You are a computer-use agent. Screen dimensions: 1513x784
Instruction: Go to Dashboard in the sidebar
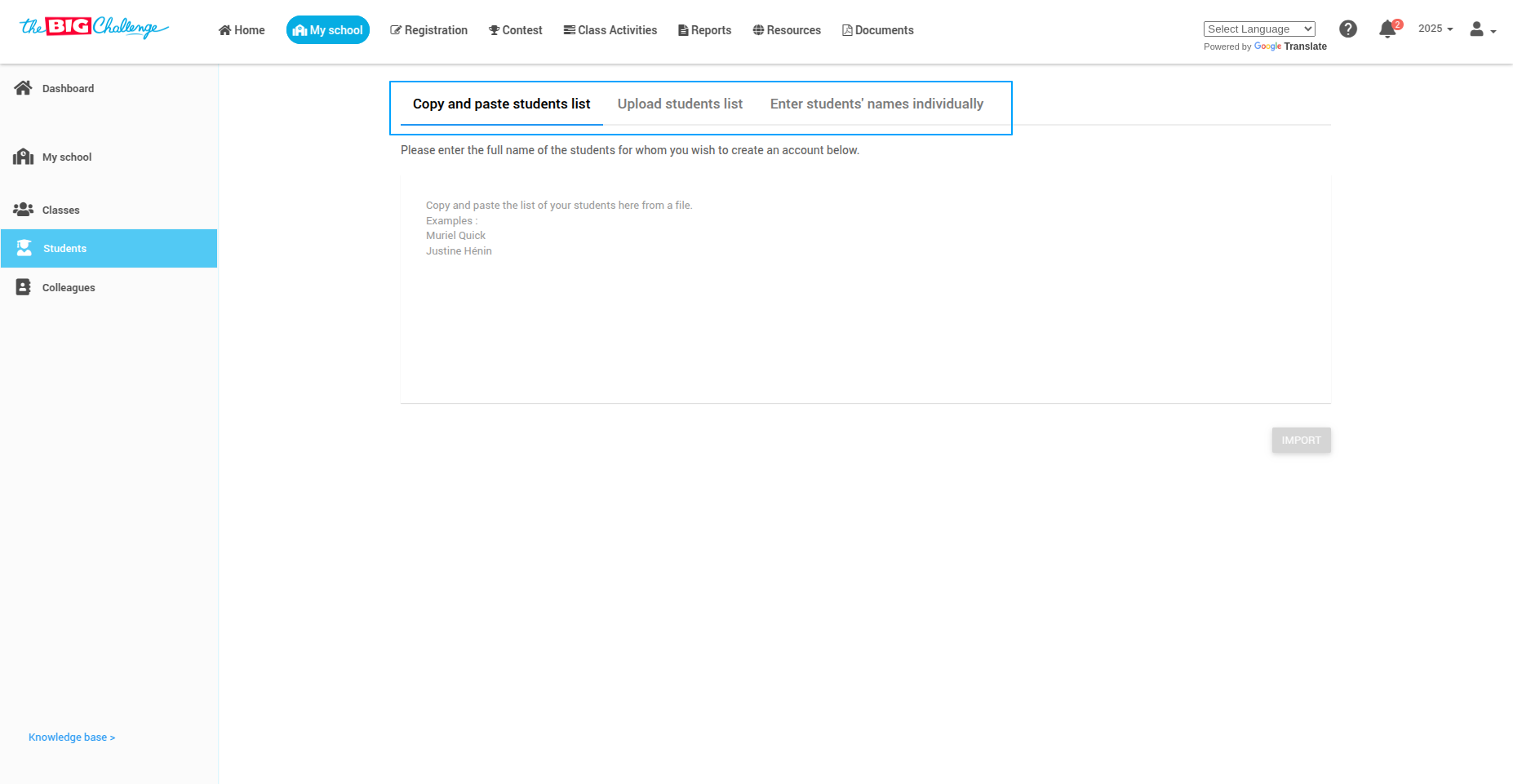coord(109,88)
